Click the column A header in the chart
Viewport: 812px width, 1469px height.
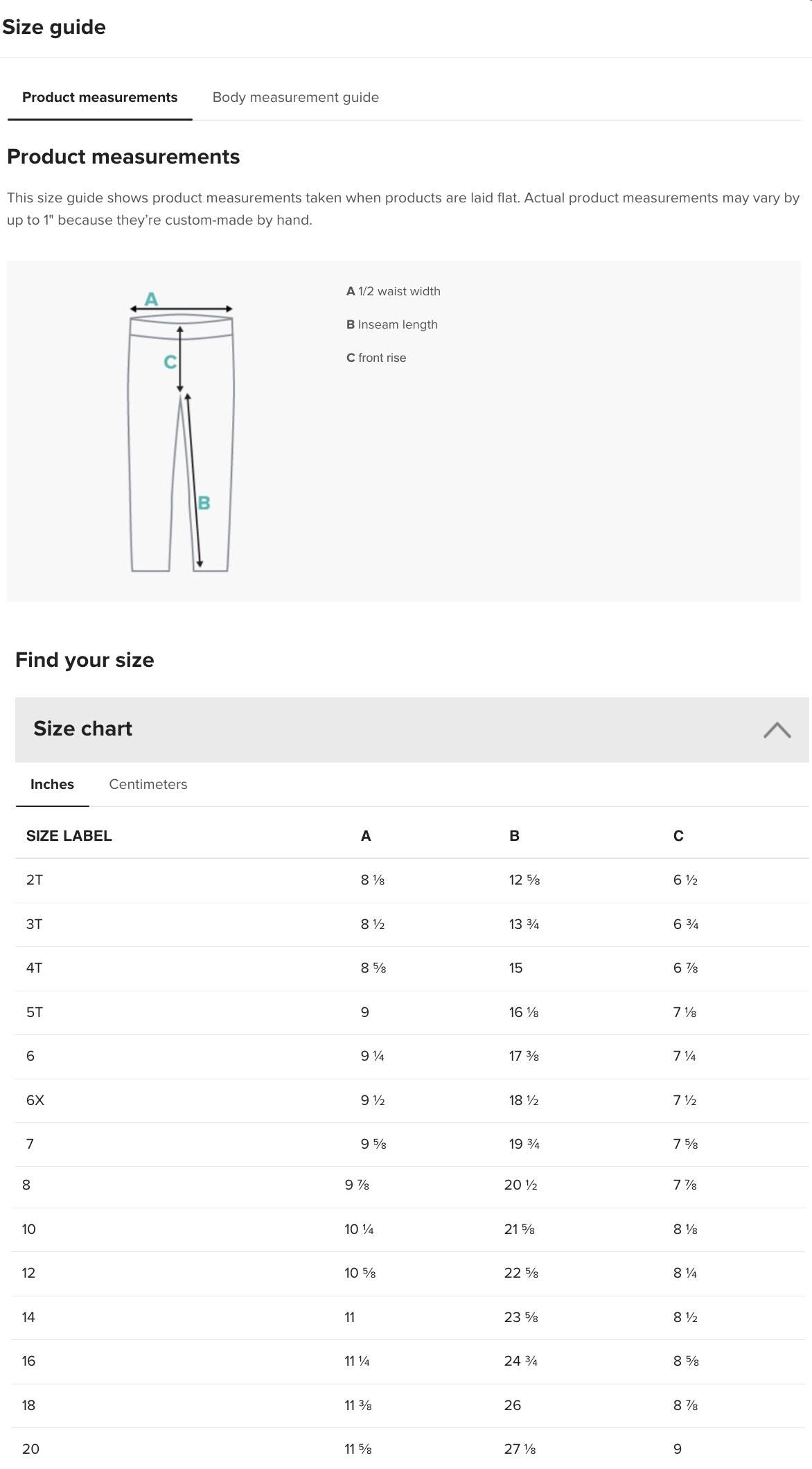tap(364, 835)
